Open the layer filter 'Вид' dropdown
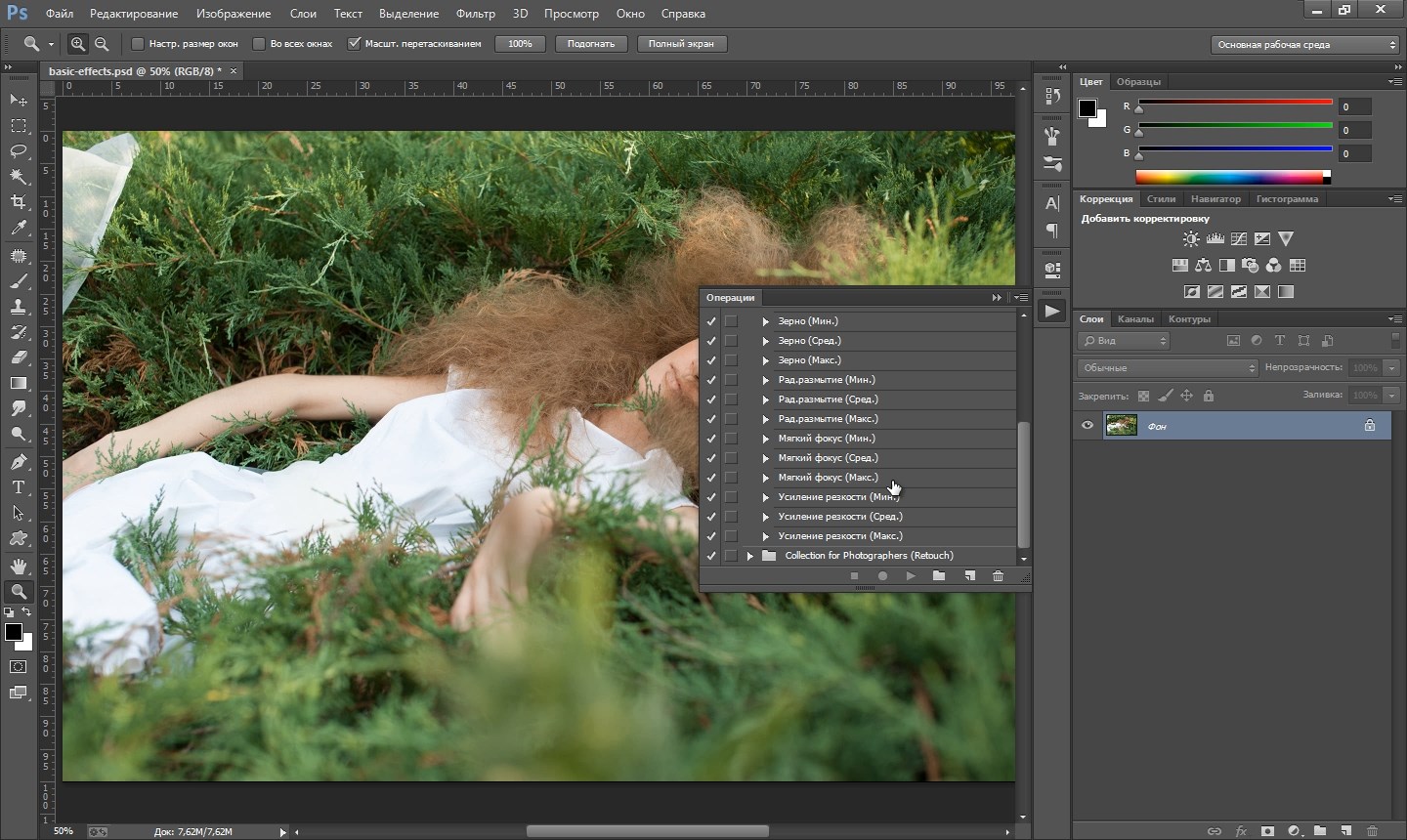The height and width of the screenshot is (840, 1407). point(1124,341)
